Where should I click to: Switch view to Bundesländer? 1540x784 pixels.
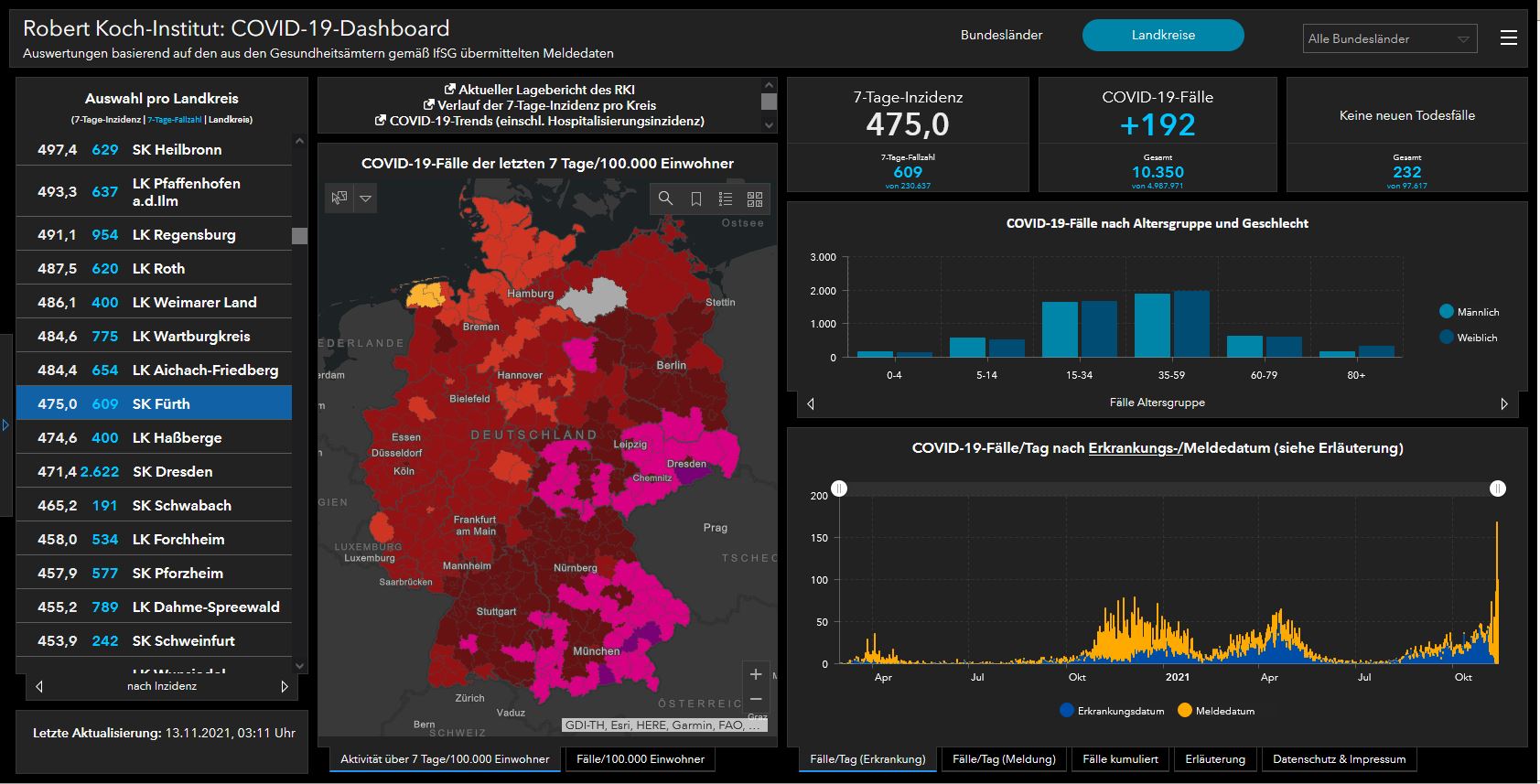tap(1001, 35)
